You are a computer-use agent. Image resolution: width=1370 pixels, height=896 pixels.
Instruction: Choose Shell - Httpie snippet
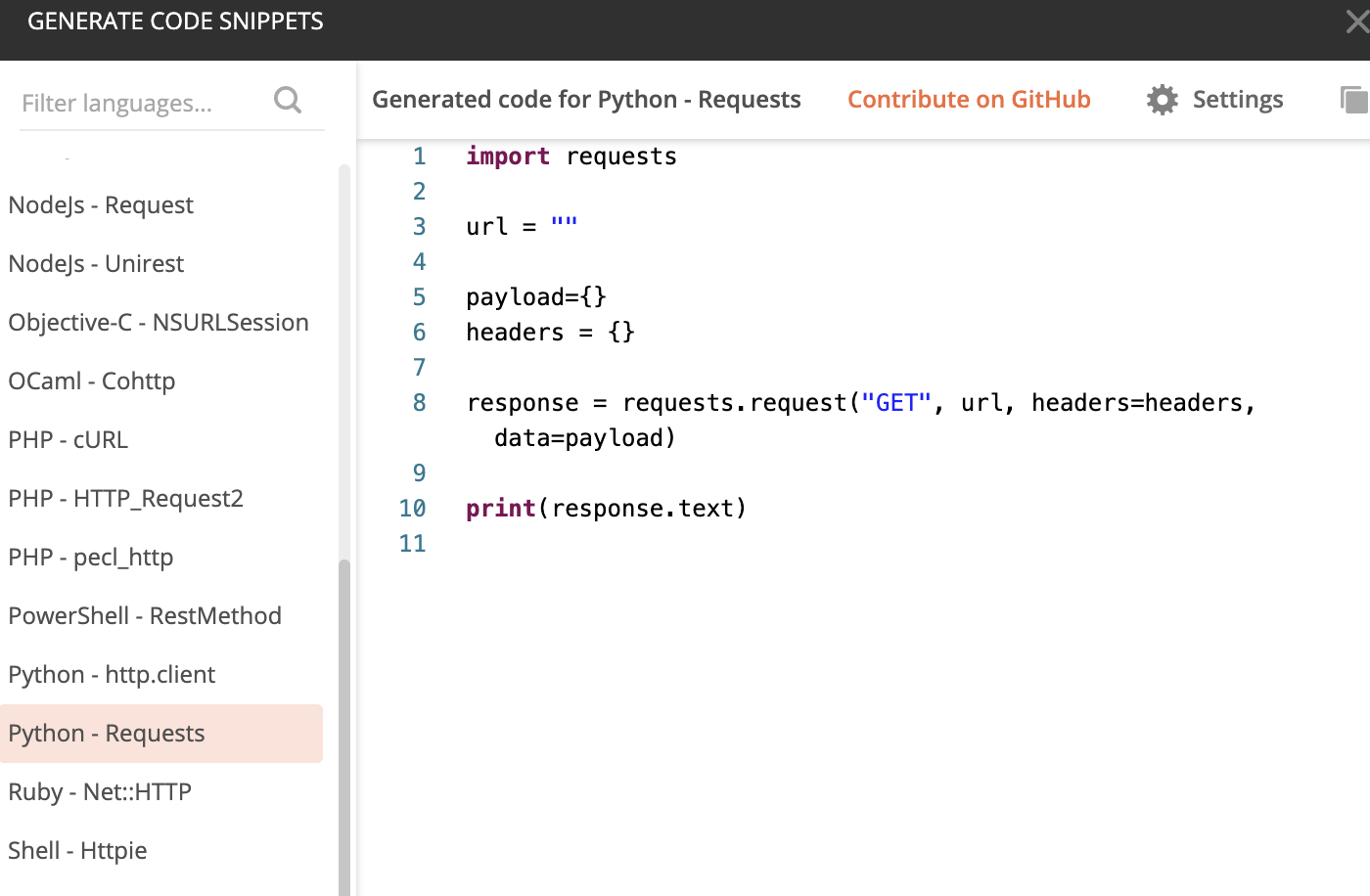click(161, 851)
